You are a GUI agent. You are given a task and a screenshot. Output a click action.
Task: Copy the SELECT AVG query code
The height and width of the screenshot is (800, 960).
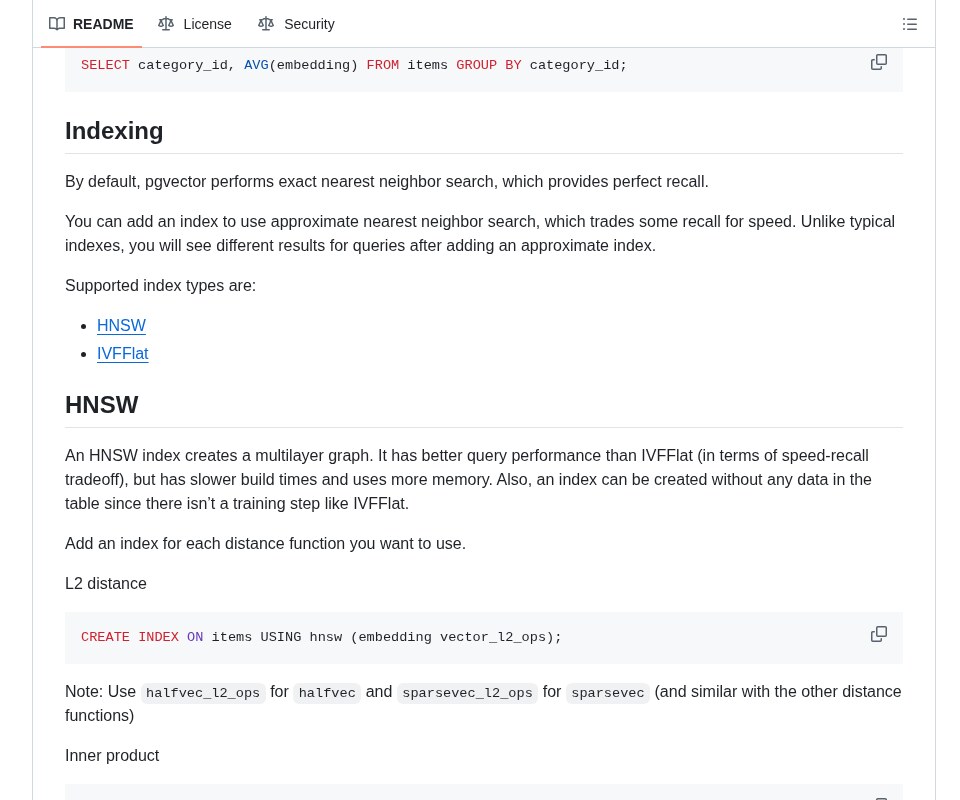pyautogui.click(x=879, y=62)
